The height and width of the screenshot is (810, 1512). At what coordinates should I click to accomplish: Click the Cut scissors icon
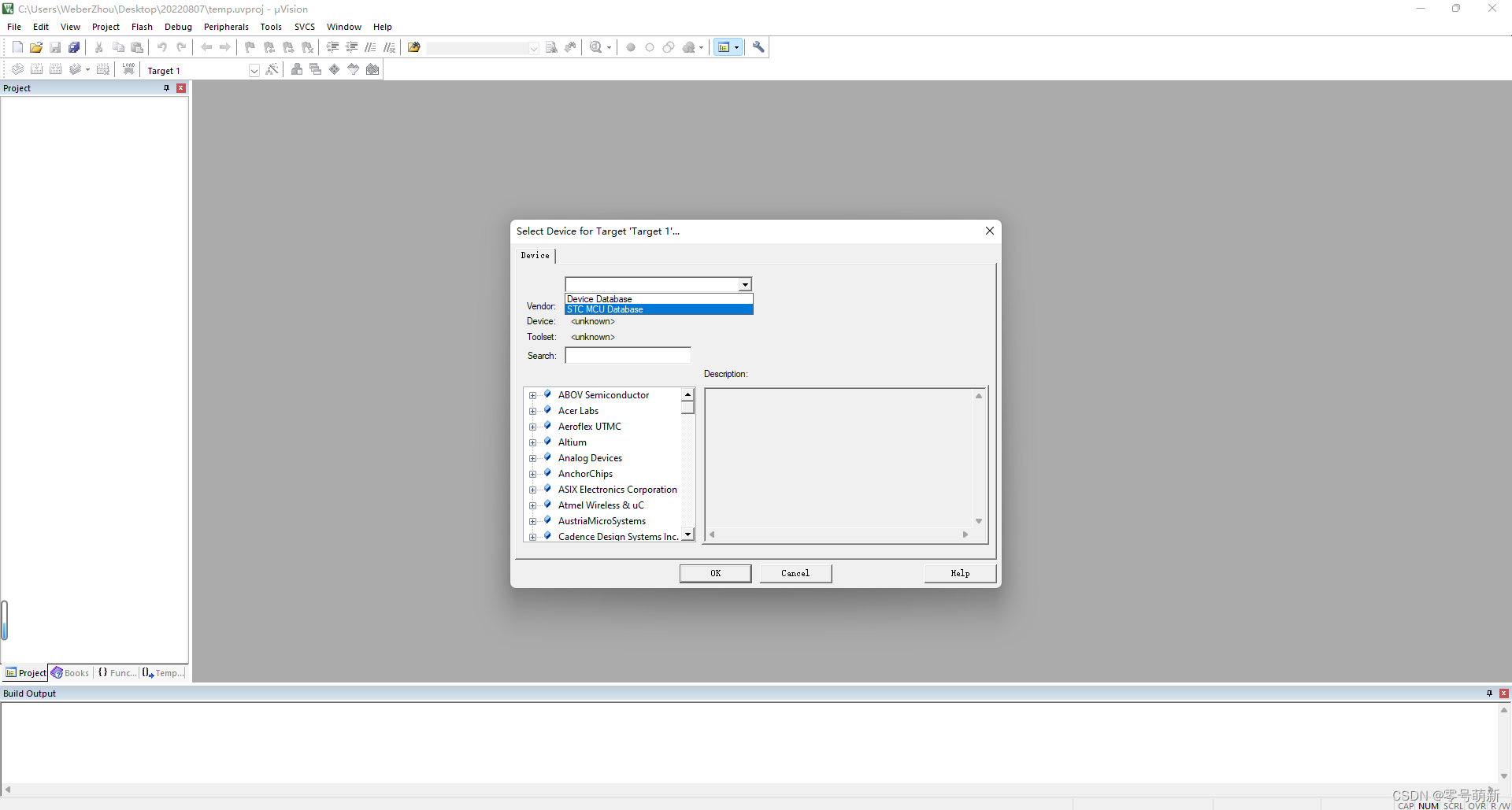99,47
